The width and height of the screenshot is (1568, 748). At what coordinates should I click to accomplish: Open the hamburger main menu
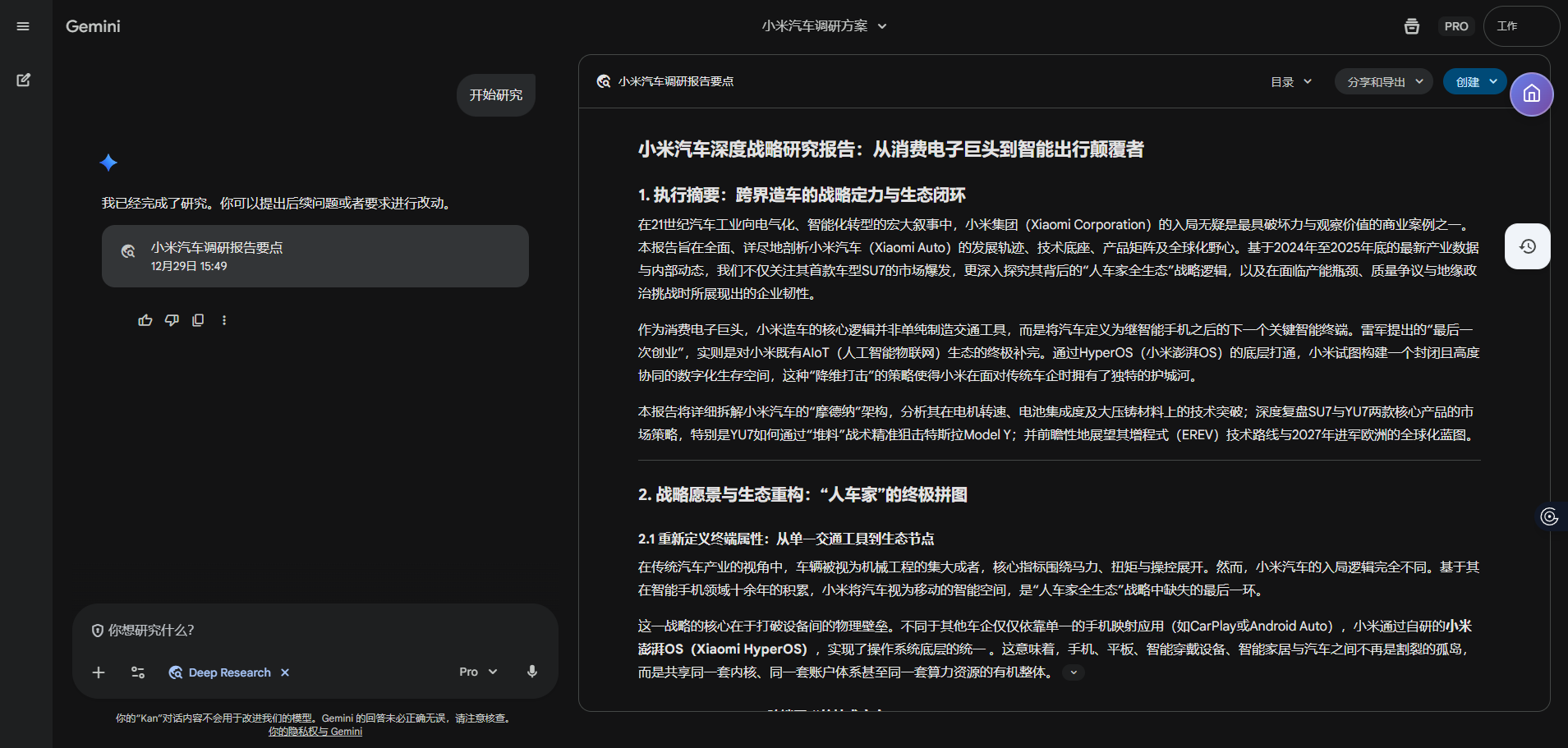tap(23, 26)
